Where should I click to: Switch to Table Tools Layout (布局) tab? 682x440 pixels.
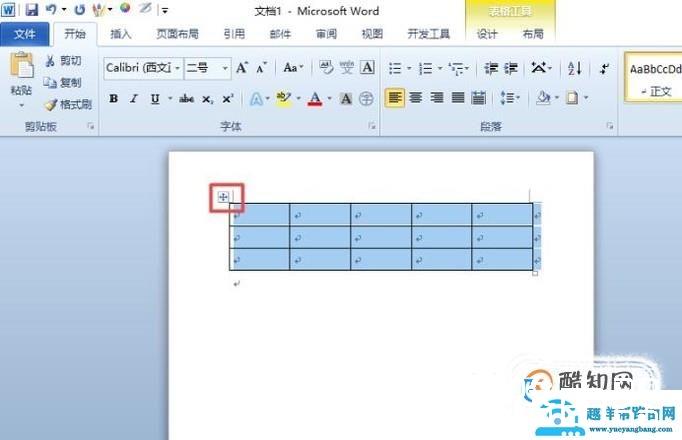533,34
